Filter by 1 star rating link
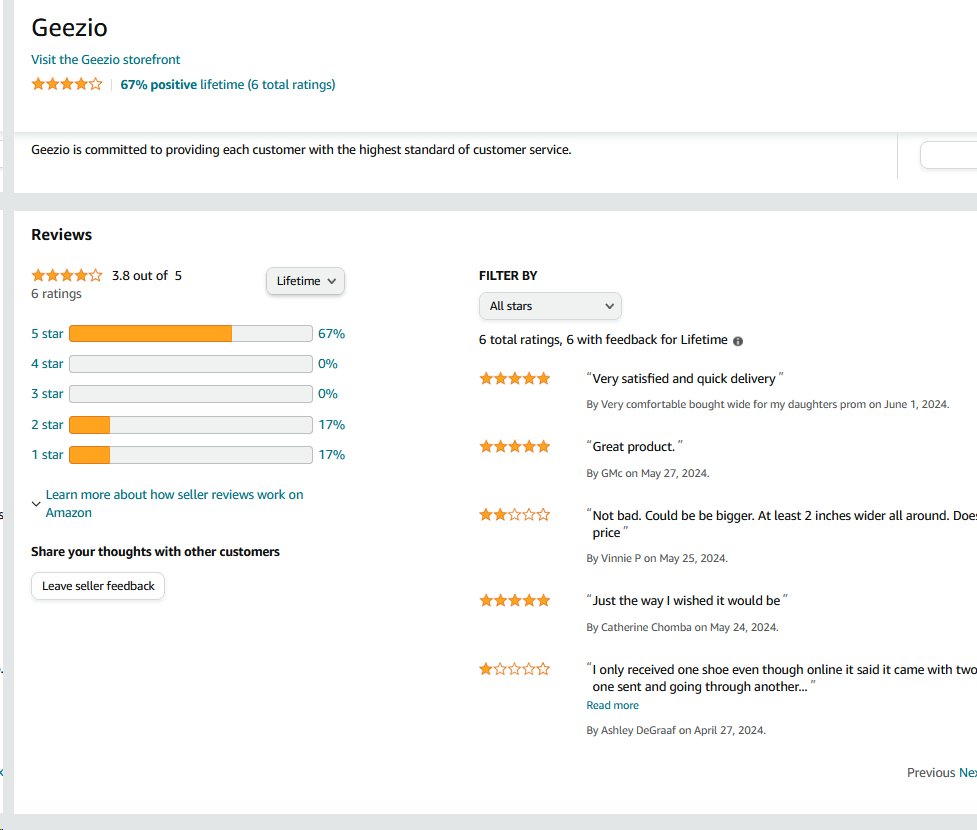This screenshot has height=830, width=977. tap(47, 455)
